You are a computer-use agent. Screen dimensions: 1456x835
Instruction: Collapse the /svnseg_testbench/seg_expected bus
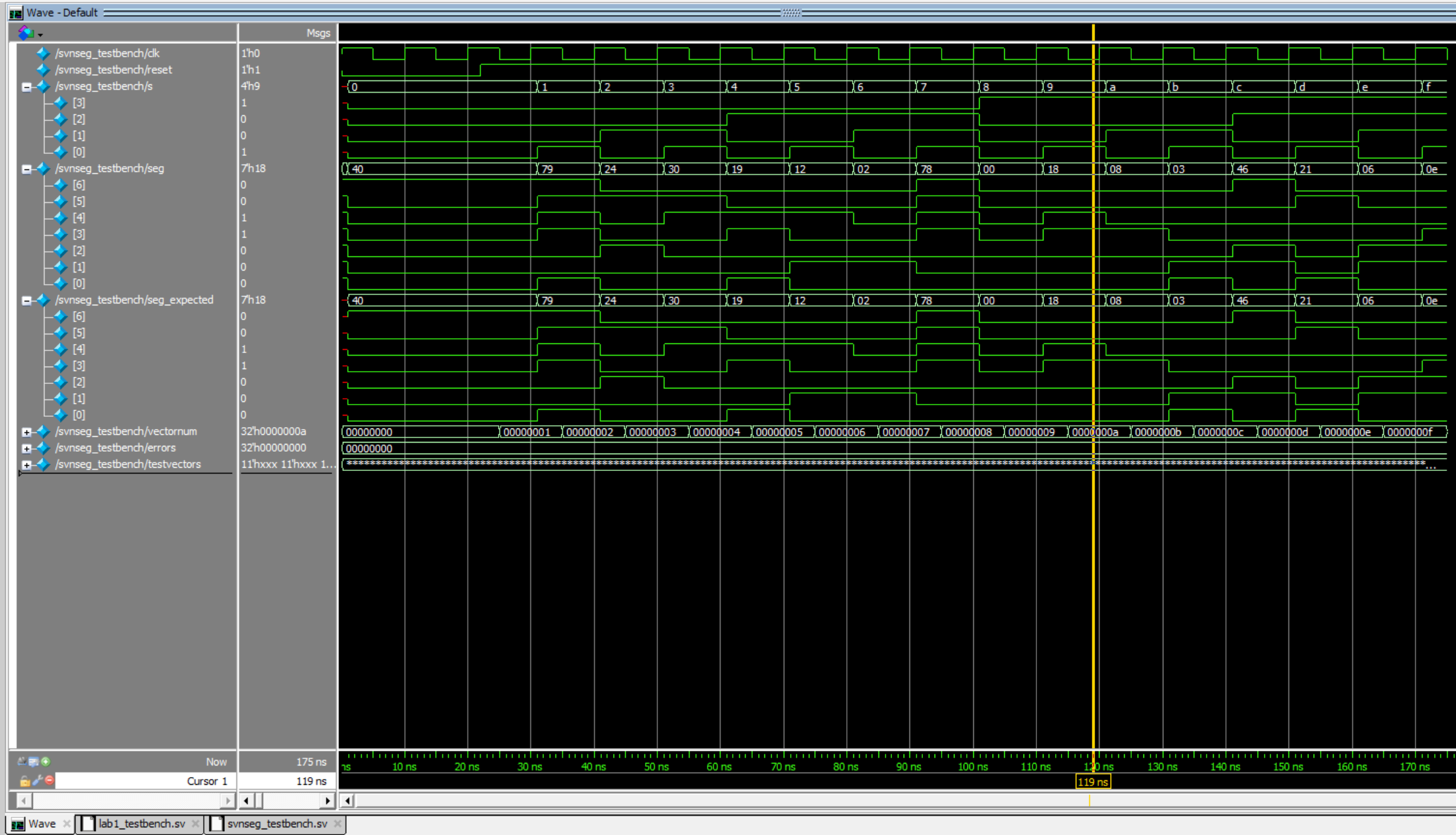[x=26, y=300]
